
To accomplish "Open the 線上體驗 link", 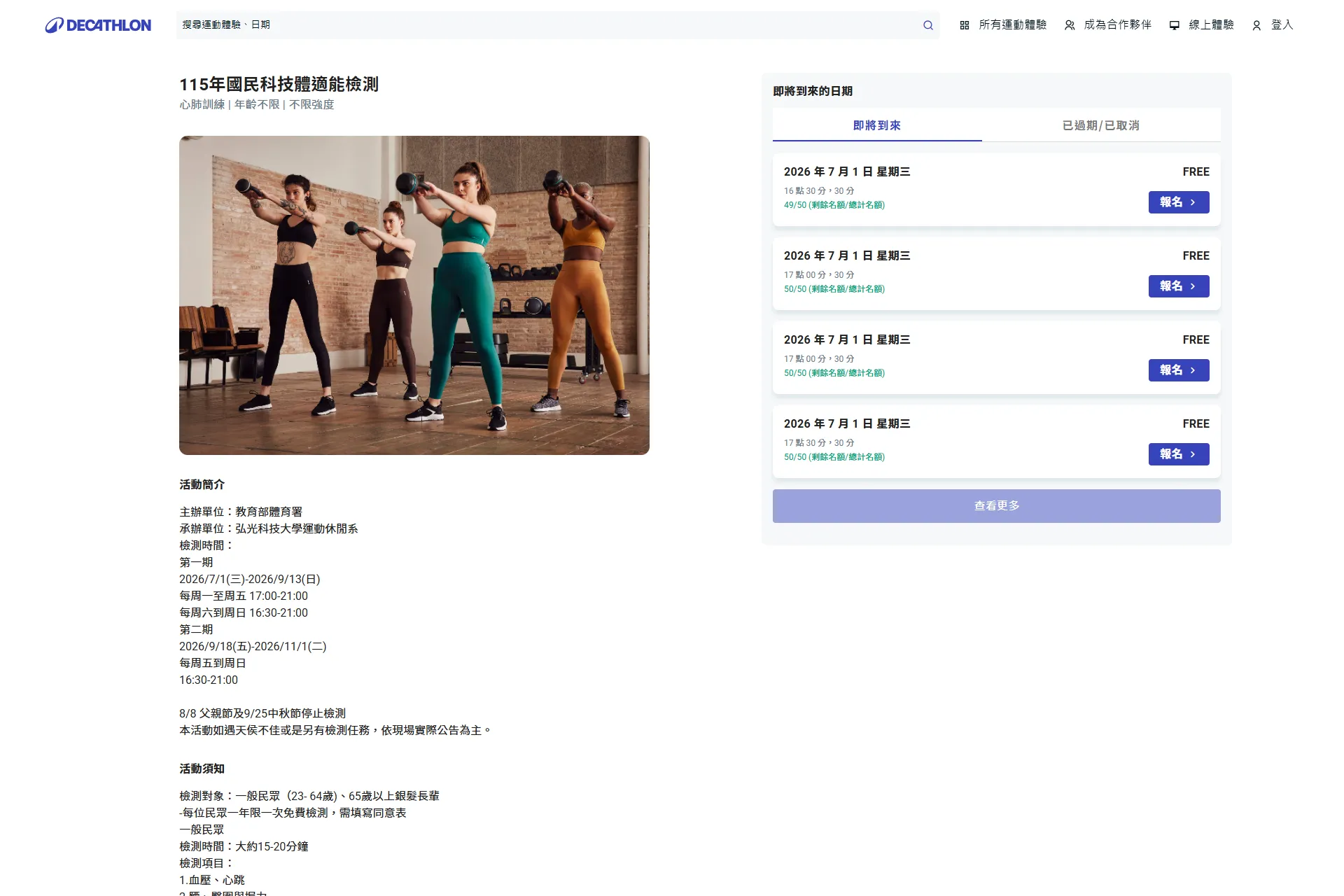I will 1202,25.
